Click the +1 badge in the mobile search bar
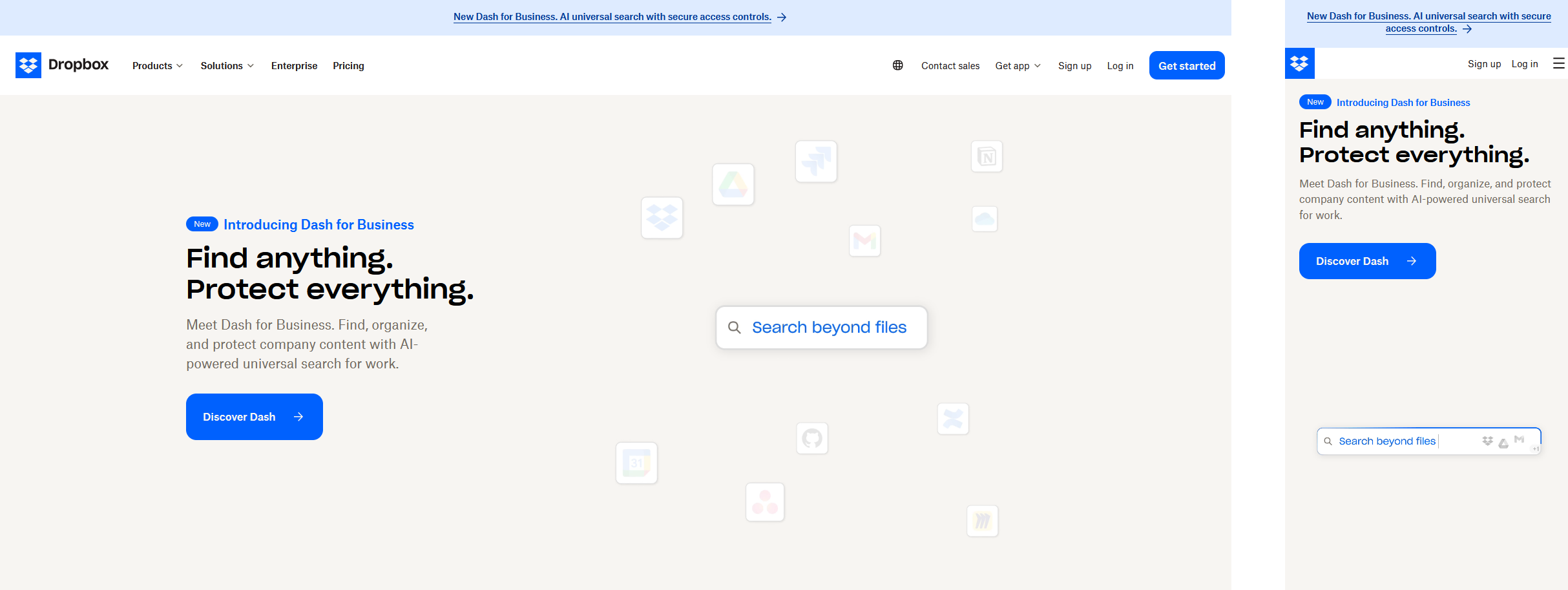 click(x=1536, y=448)
